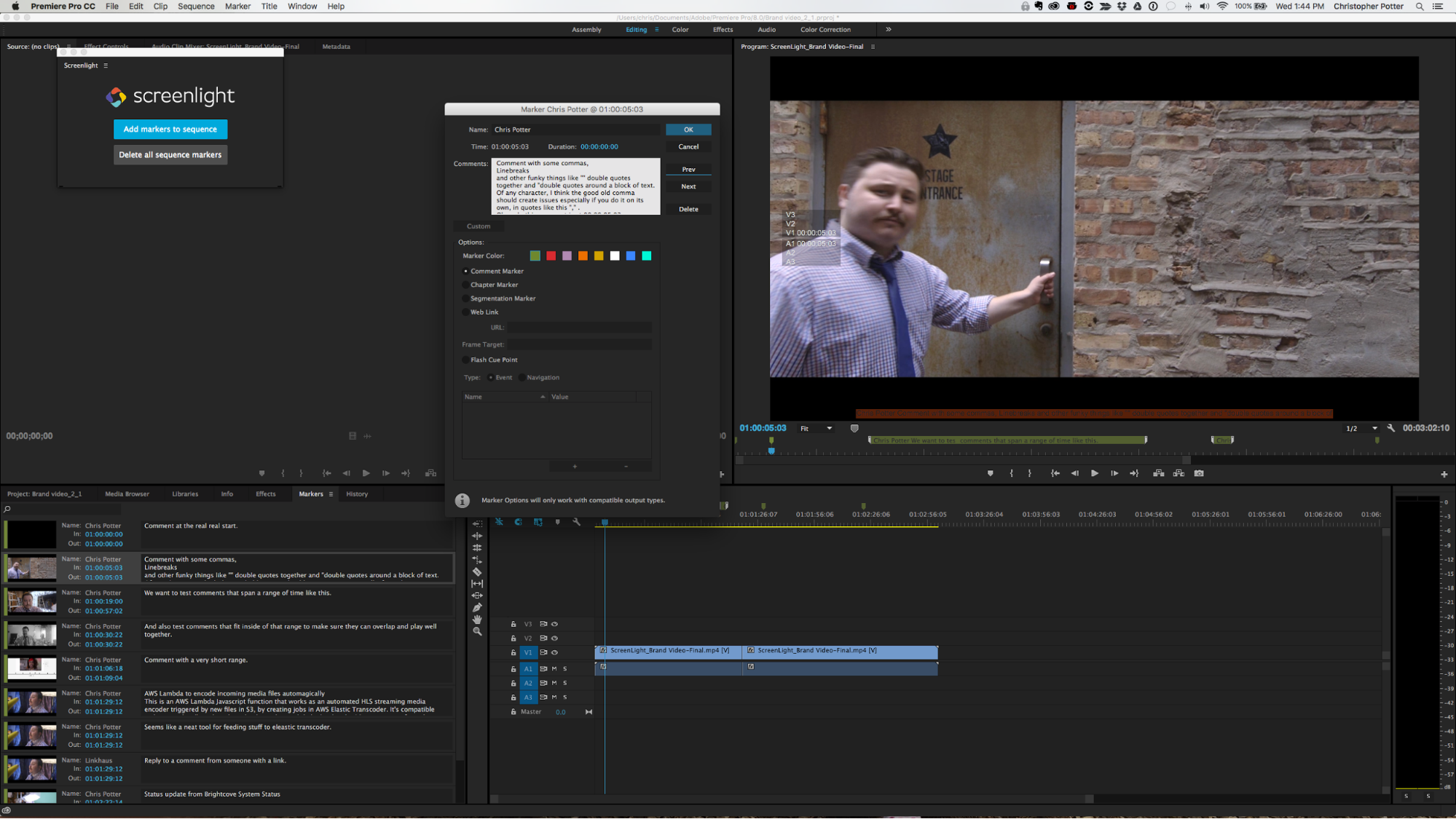Open the Marker menu in menu bar

click(x=237, y=7)
